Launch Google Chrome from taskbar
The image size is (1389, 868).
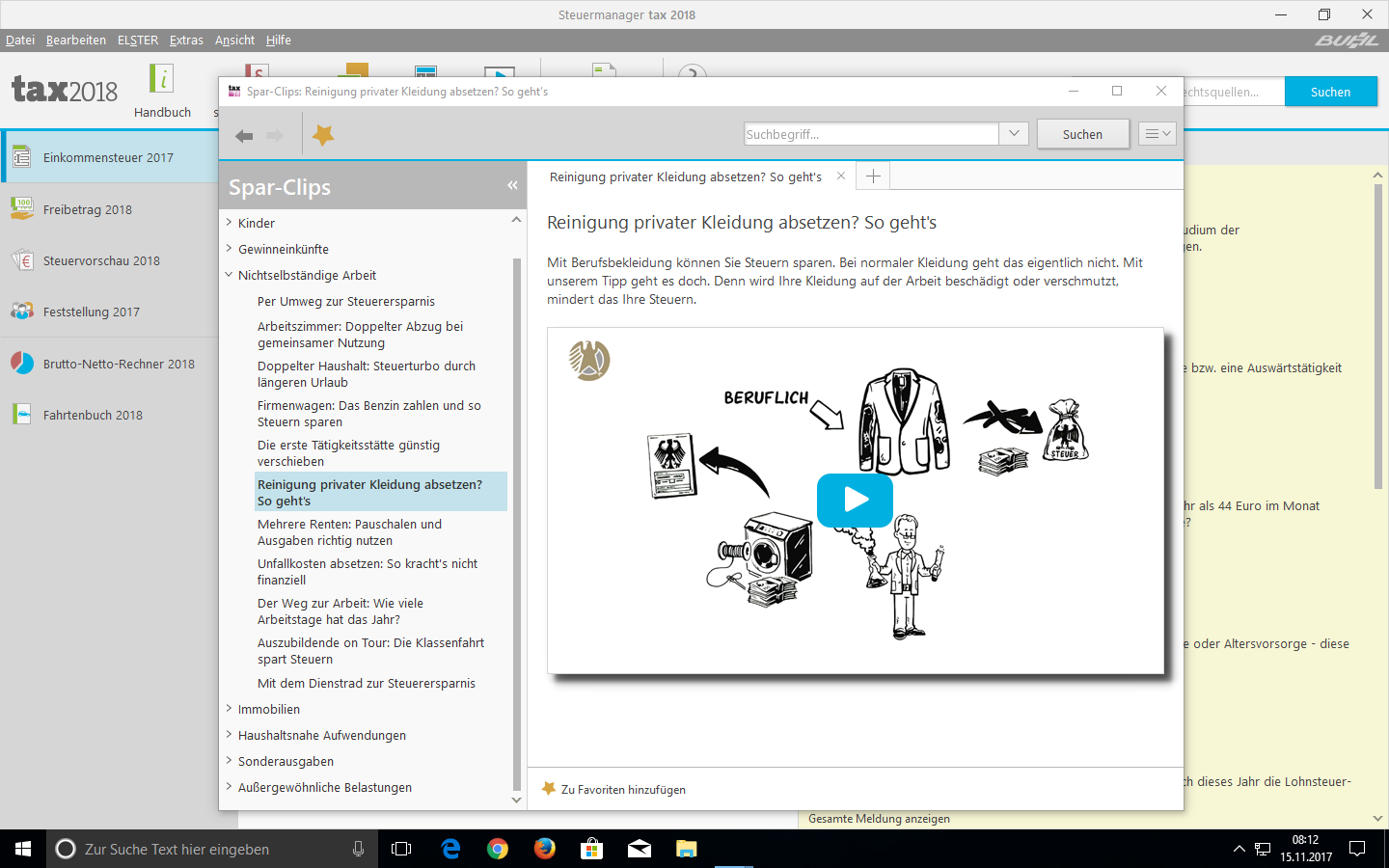498,849
